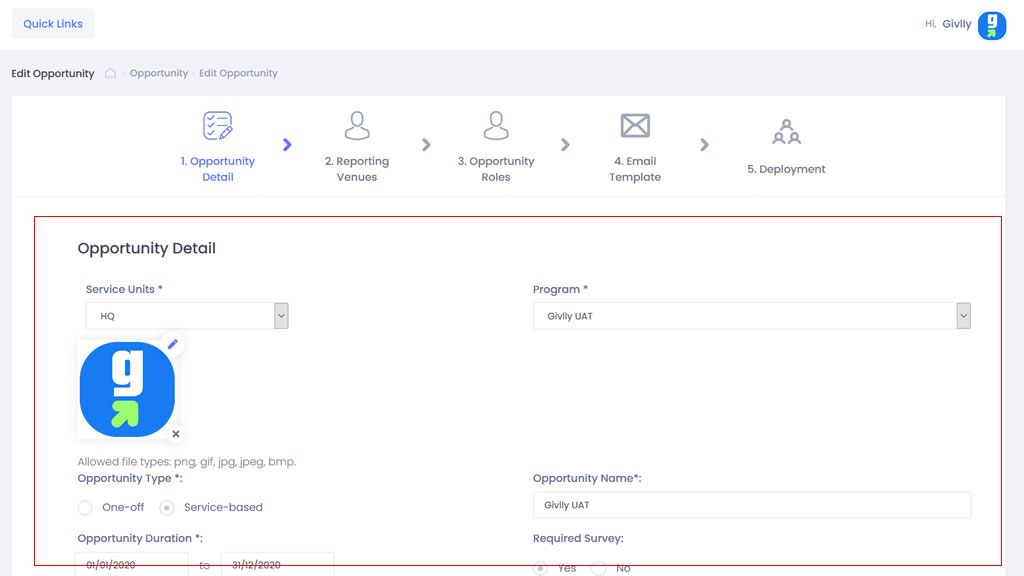This screenshot has height=576, width=1024.
Task: Click the Email Template envelope icon
Action: [635, 126]
